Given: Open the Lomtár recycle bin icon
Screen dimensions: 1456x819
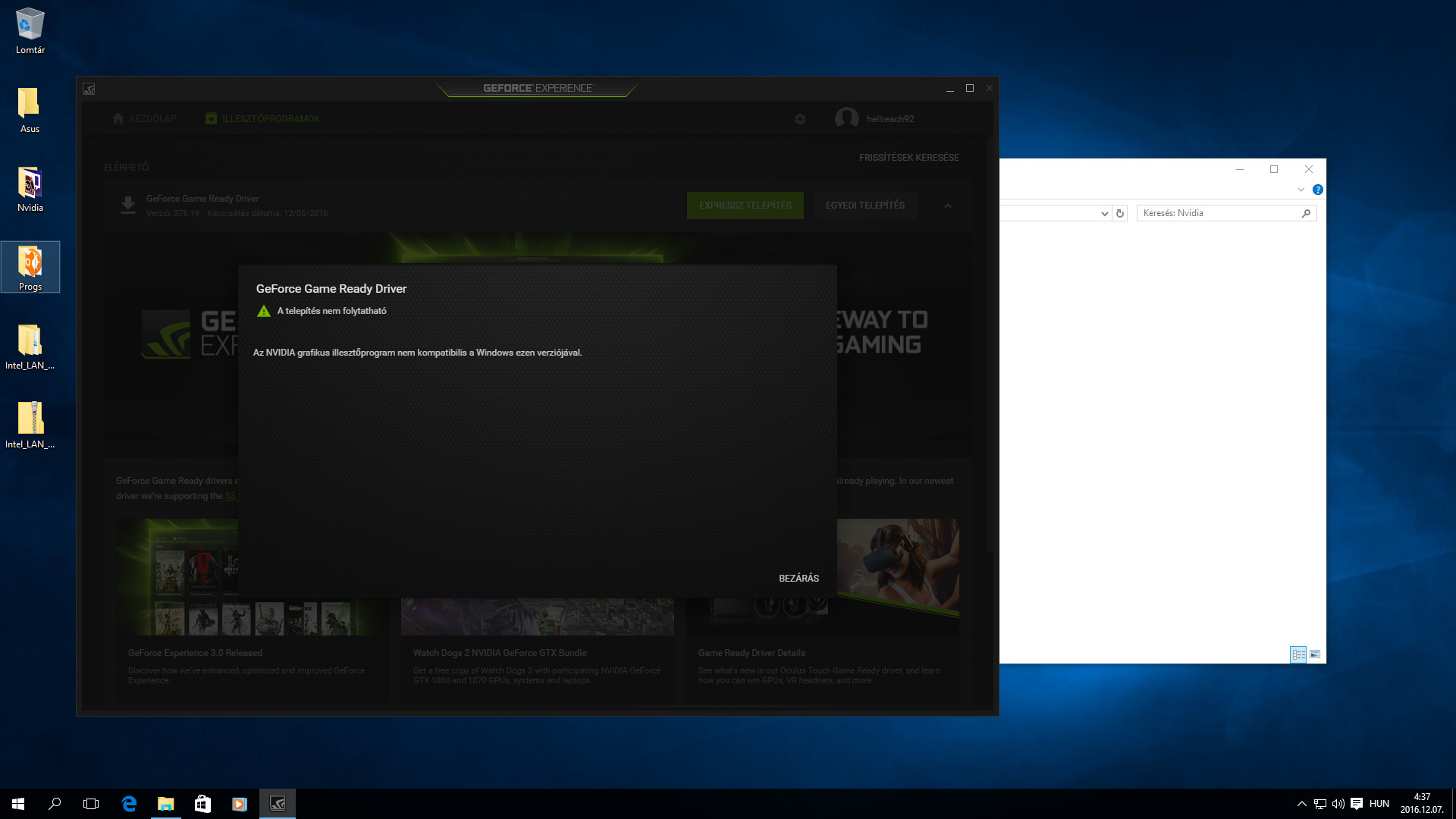Looking at the screenshot, I should point(30,31).
